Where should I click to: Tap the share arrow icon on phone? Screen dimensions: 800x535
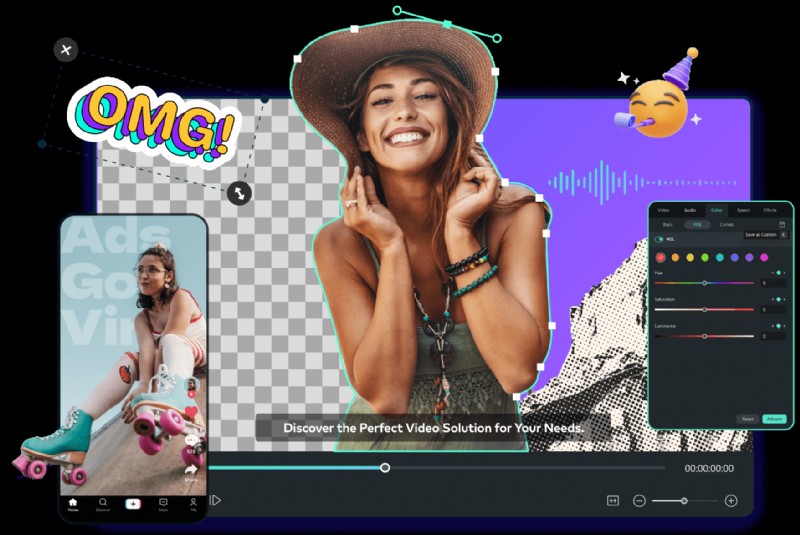[x=191, y=469]
